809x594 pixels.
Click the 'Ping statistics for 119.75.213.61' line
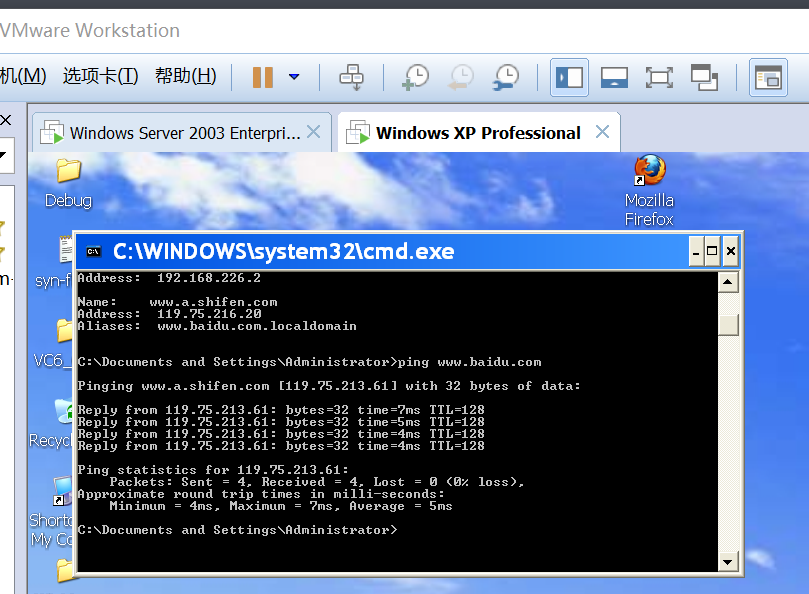213,470
